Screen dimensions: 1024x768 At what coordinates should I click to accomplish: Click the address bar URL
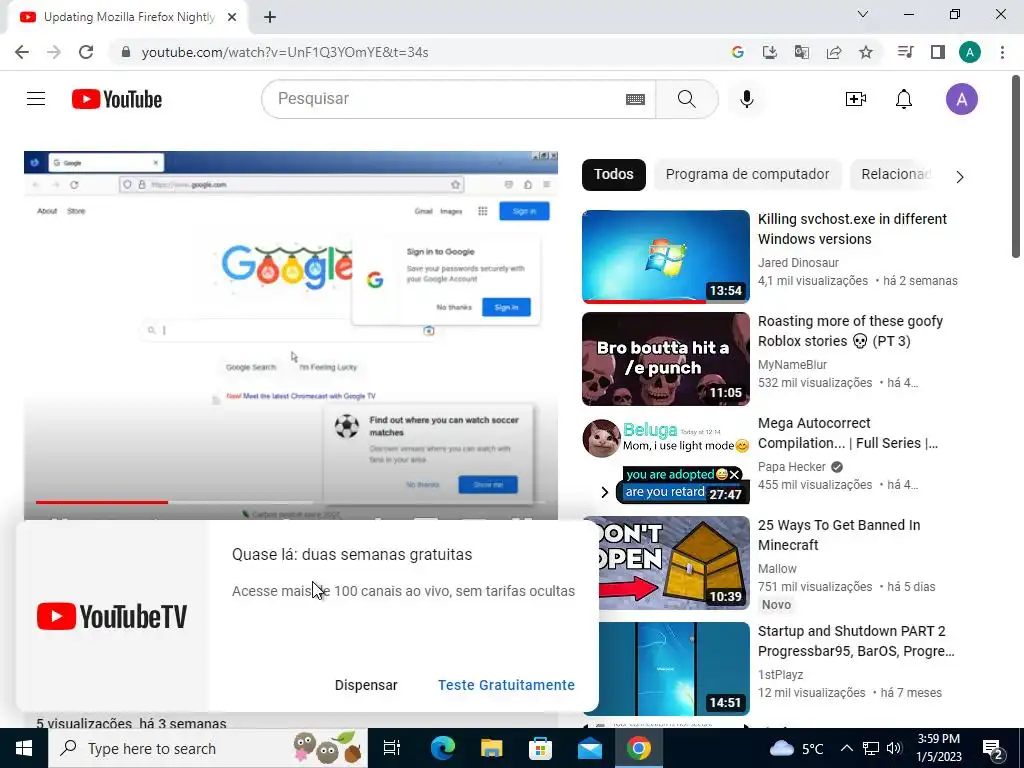coord(285,52)
